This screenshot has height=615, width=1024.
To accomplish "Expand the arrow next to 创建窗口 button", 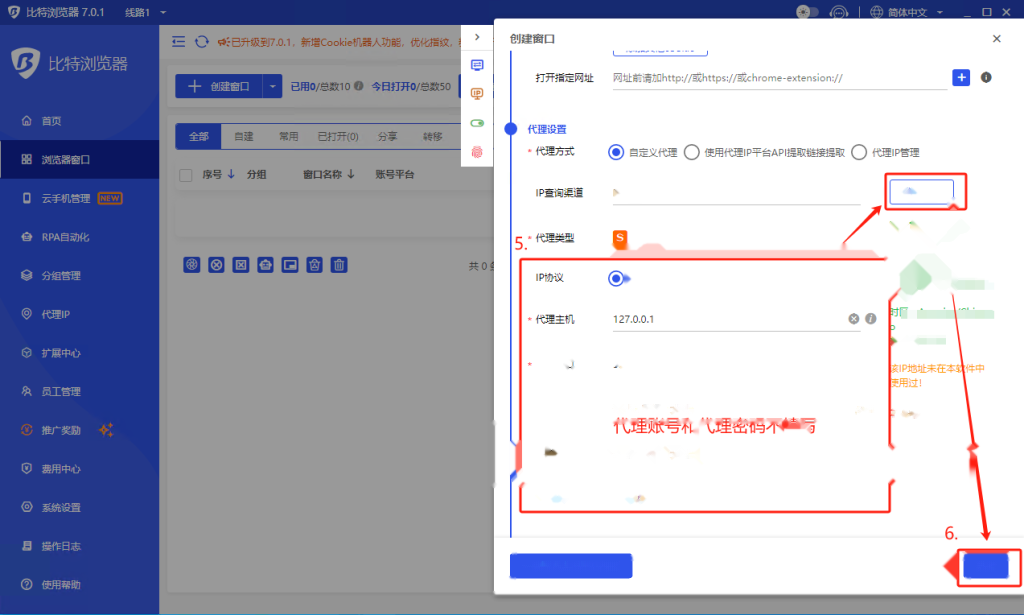I will click(x=272, y=86).
